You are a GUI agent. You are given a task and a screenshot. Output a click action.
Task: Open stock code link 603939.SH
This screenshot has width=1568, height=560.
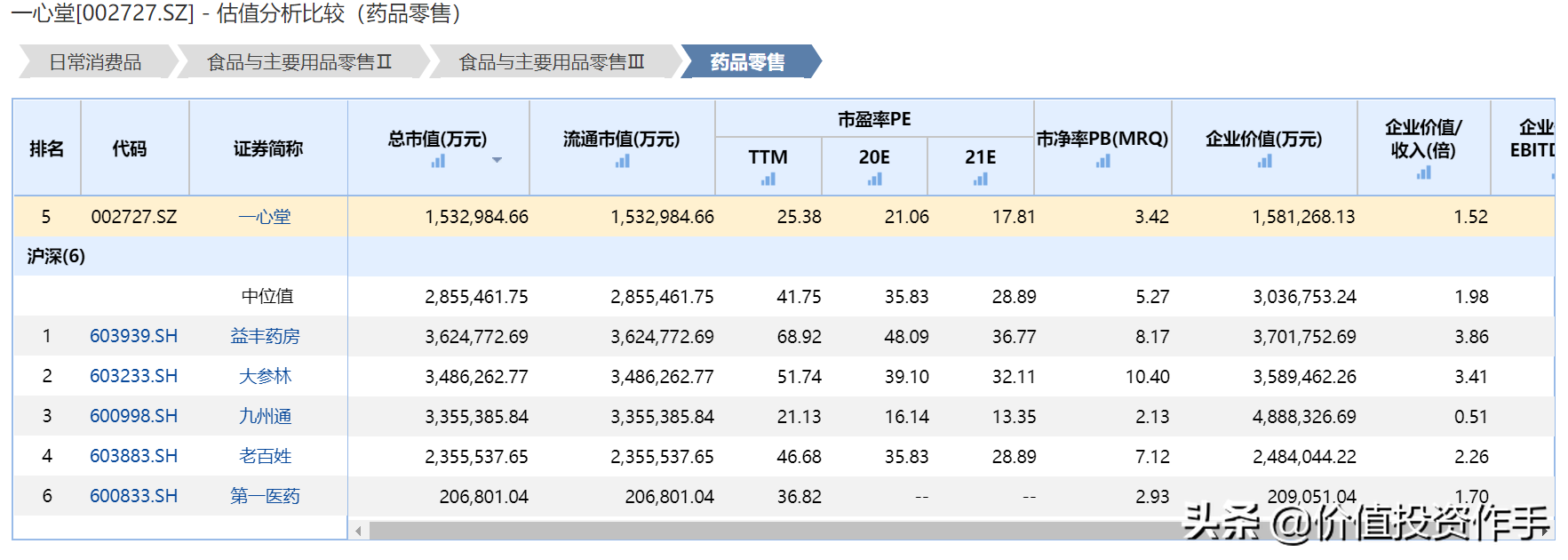coord(133,336)
